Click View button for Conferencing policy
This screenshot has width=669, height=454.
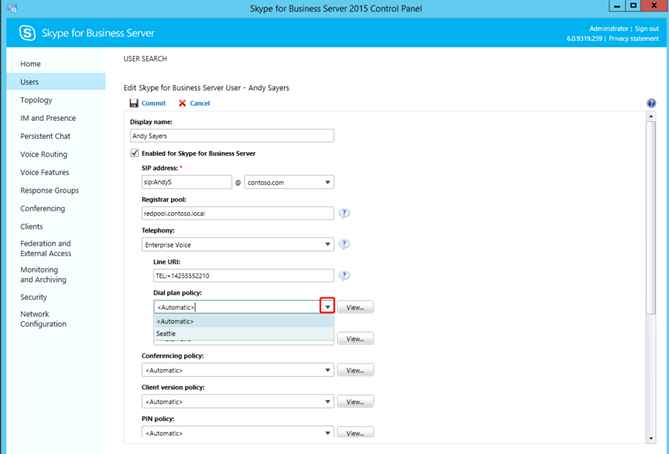[x=355, y=370]
